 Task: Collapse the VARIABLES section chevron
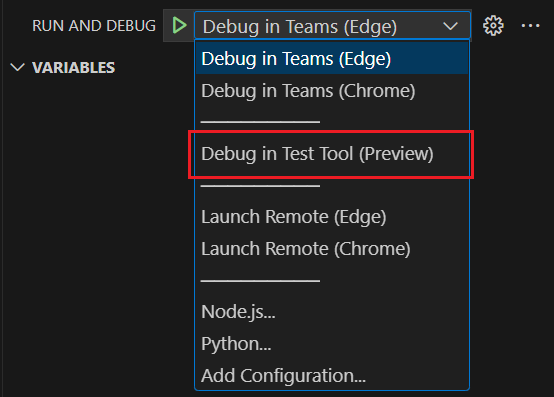[17, 67]
